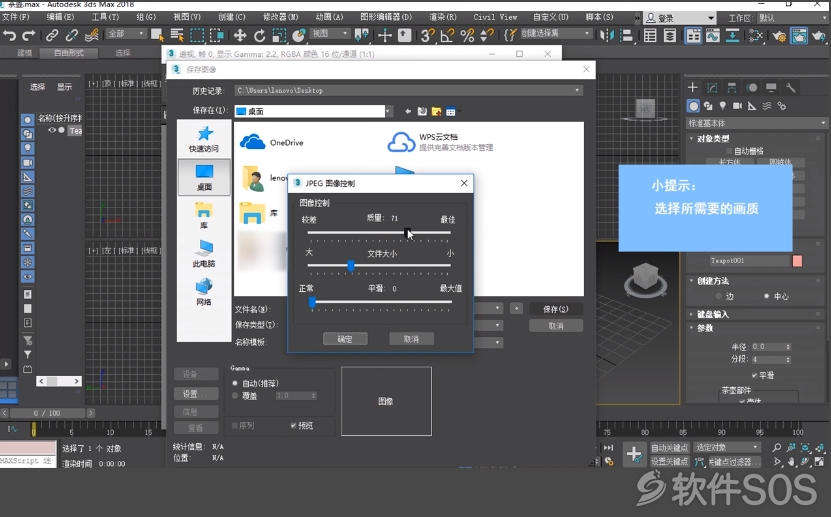
Task: Click the Setup button left of Gamma
Action: click(196, 394)
